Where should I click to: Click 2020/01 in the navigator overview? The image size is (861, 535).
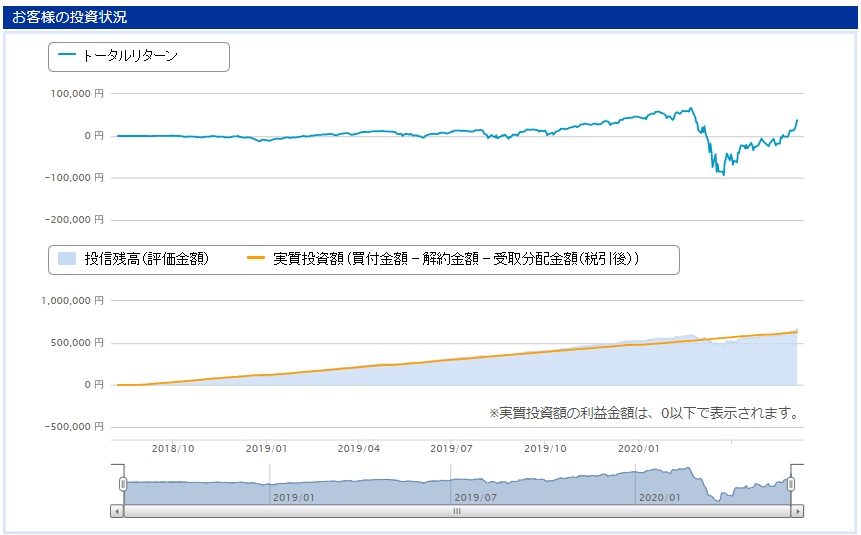(x=659, y=498)
